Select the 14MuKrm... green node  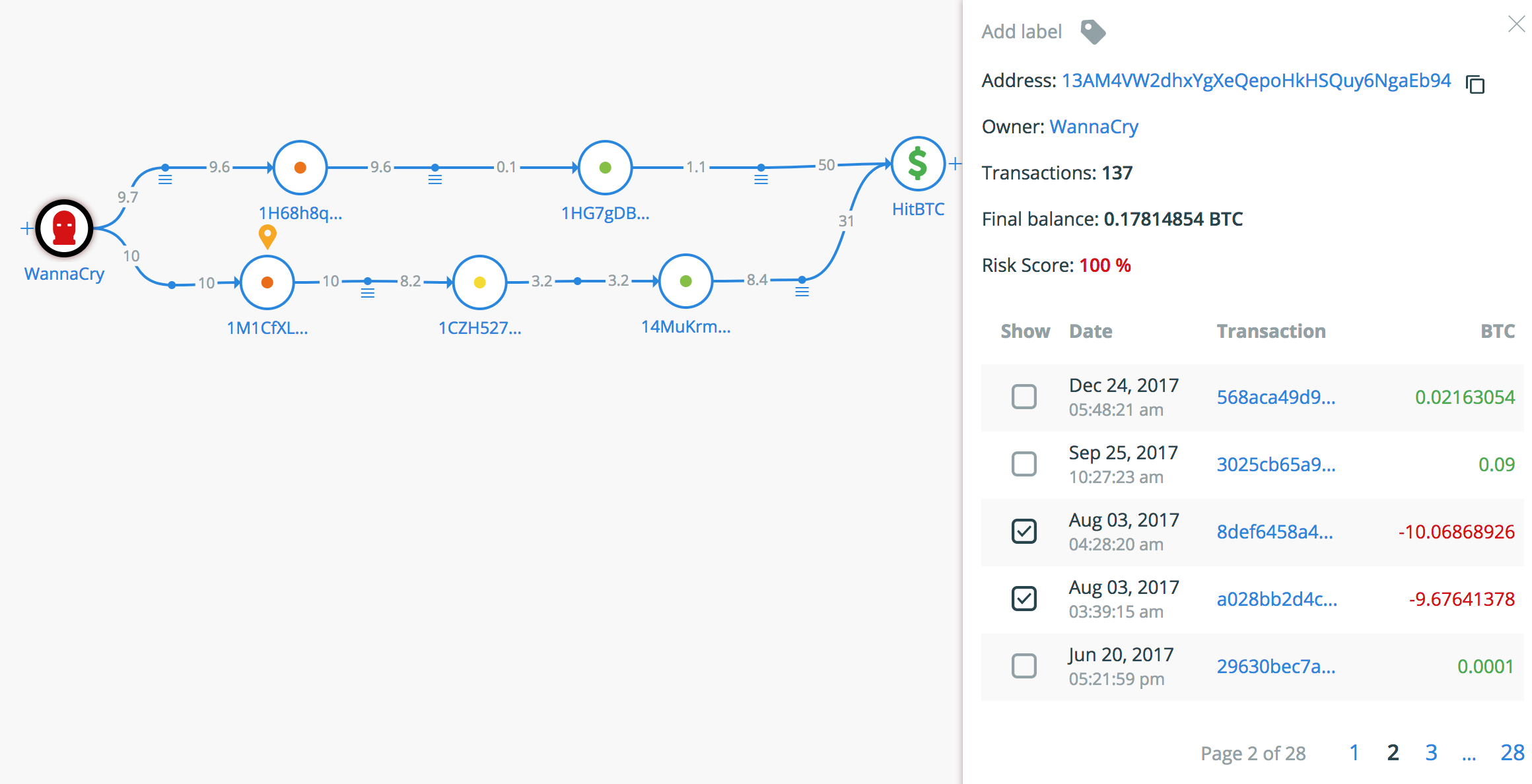click(x=685, y=281)
